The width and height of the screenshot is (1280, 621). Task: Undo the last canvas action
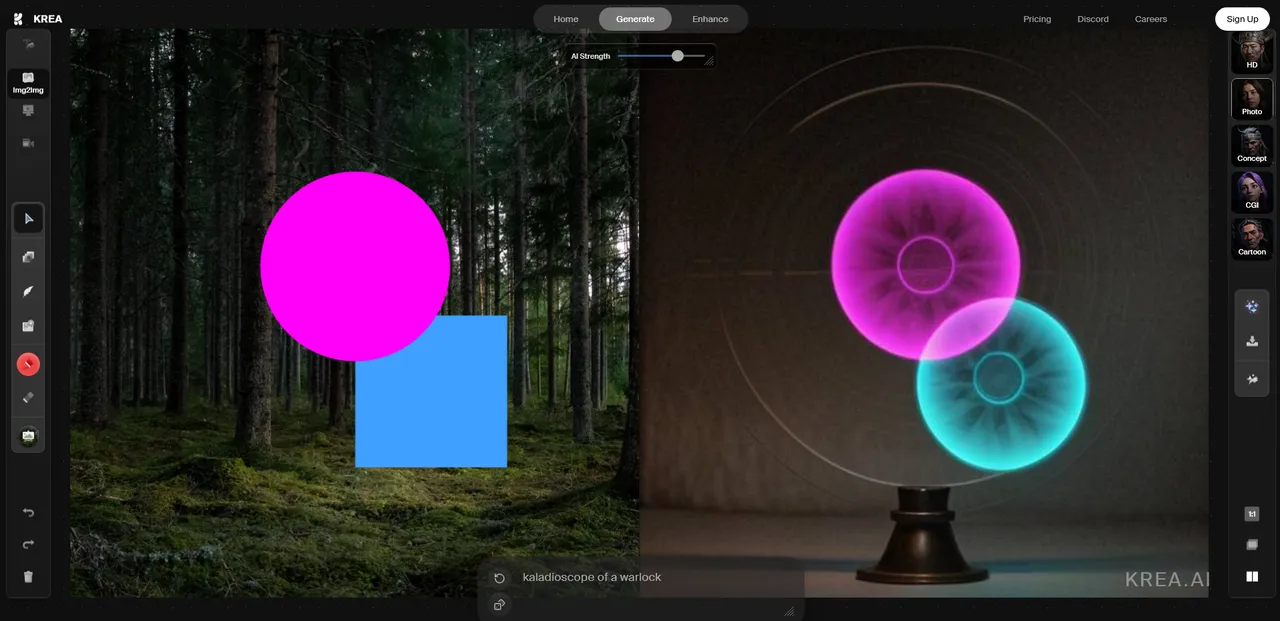tap(28, 513)
